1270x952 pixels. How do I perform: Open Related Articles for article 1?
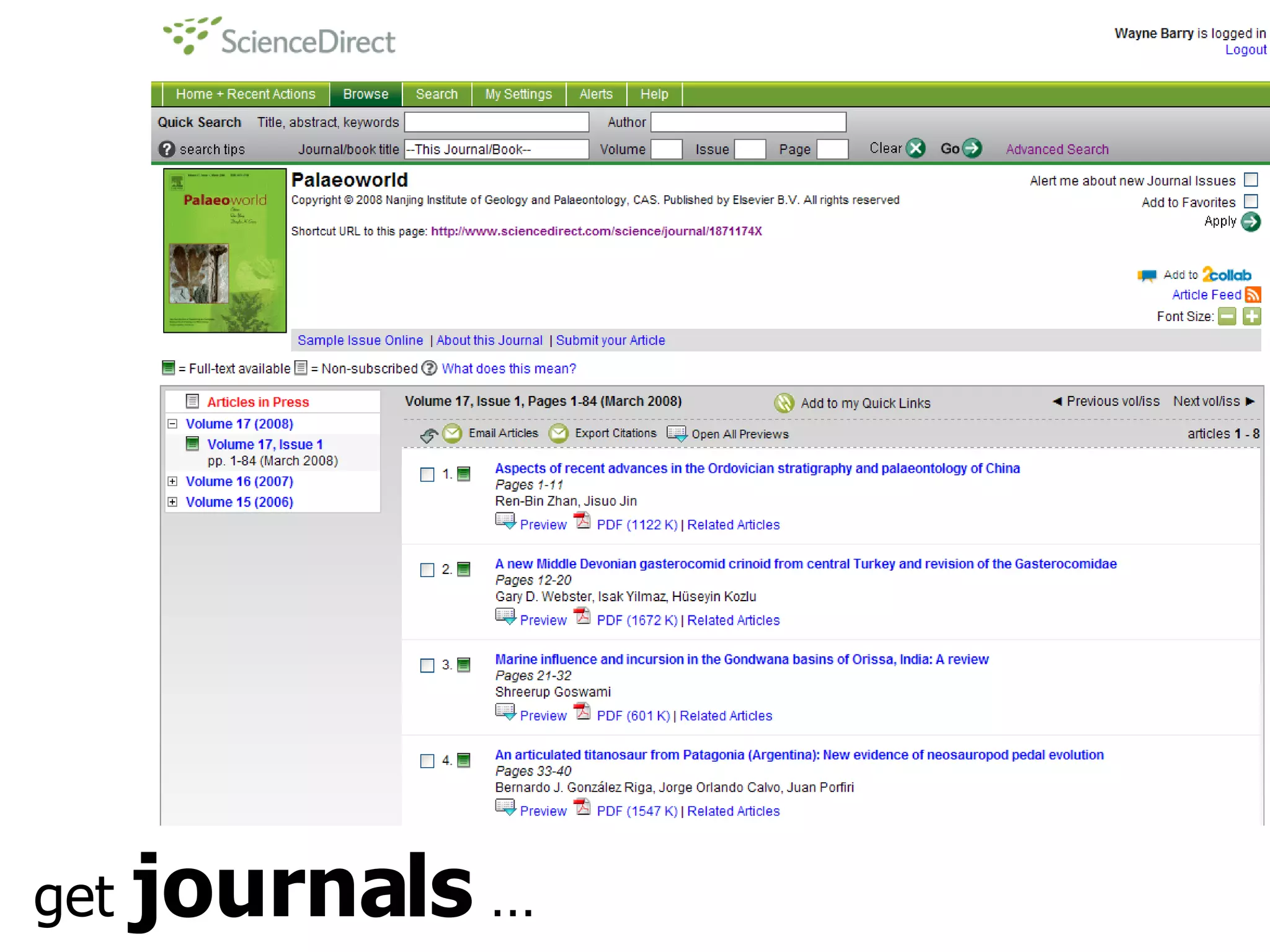[734, 525]
